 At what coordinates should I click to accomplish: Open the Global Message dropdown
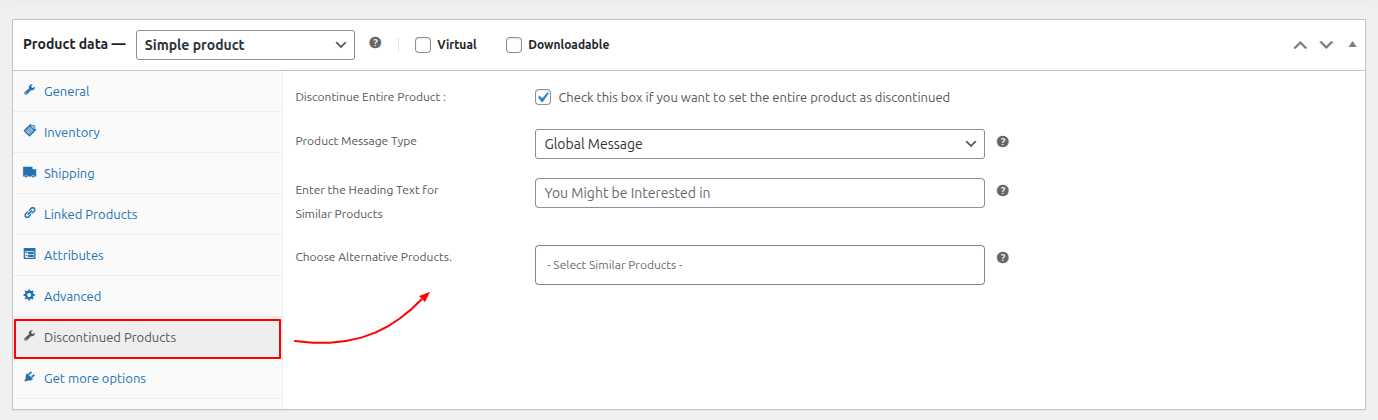pos(759,144)
